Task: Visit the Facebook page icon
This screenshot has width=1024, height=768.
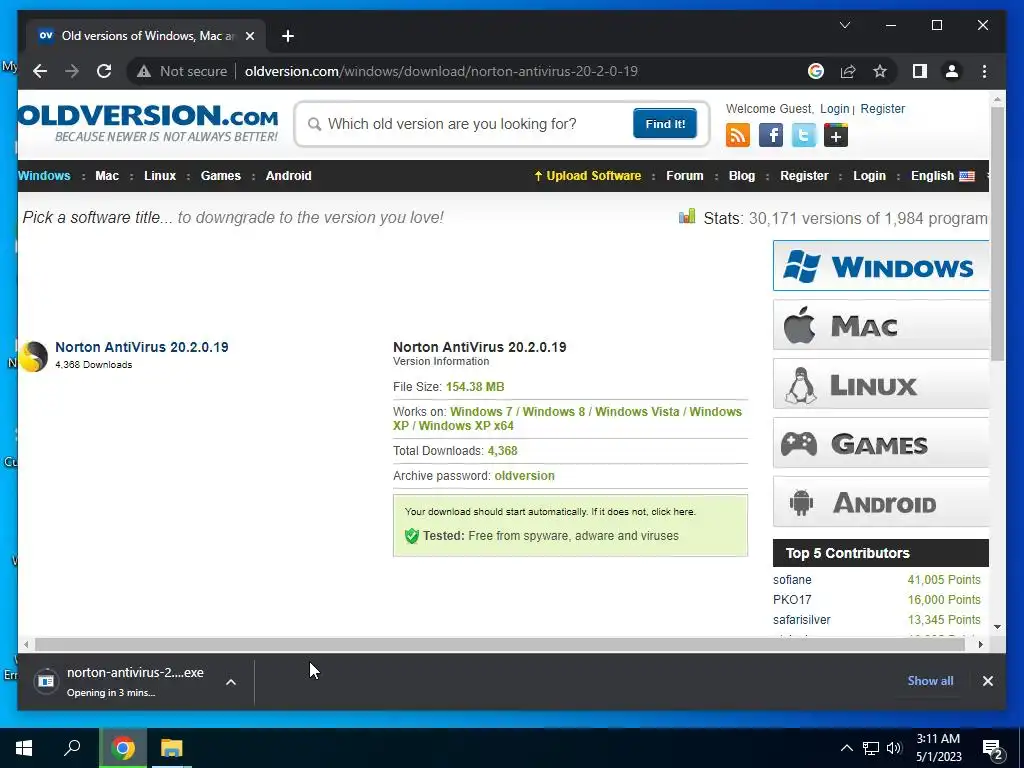Action: point(771,136)
